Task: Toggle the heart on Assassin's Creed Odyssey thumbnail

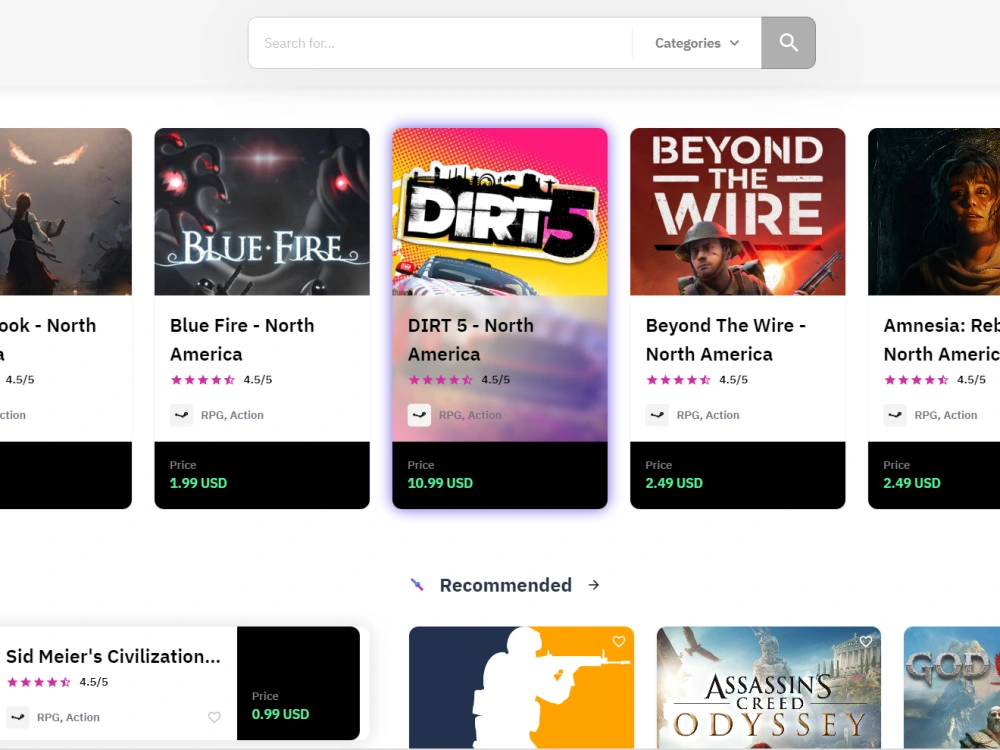Action: pyautogui.click(x=865, y=642)
